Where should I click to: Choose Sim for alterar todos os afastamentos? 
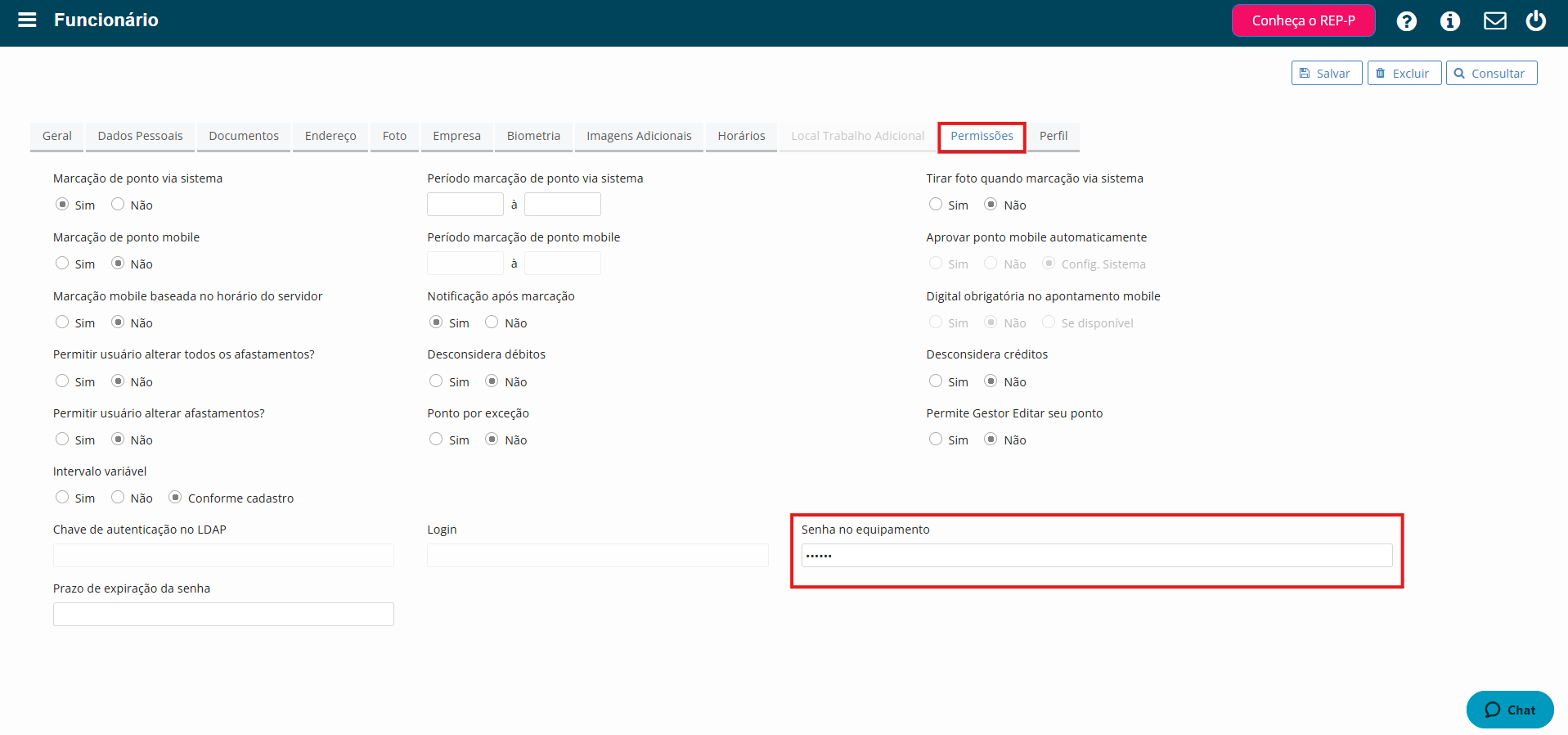[62, 381]
